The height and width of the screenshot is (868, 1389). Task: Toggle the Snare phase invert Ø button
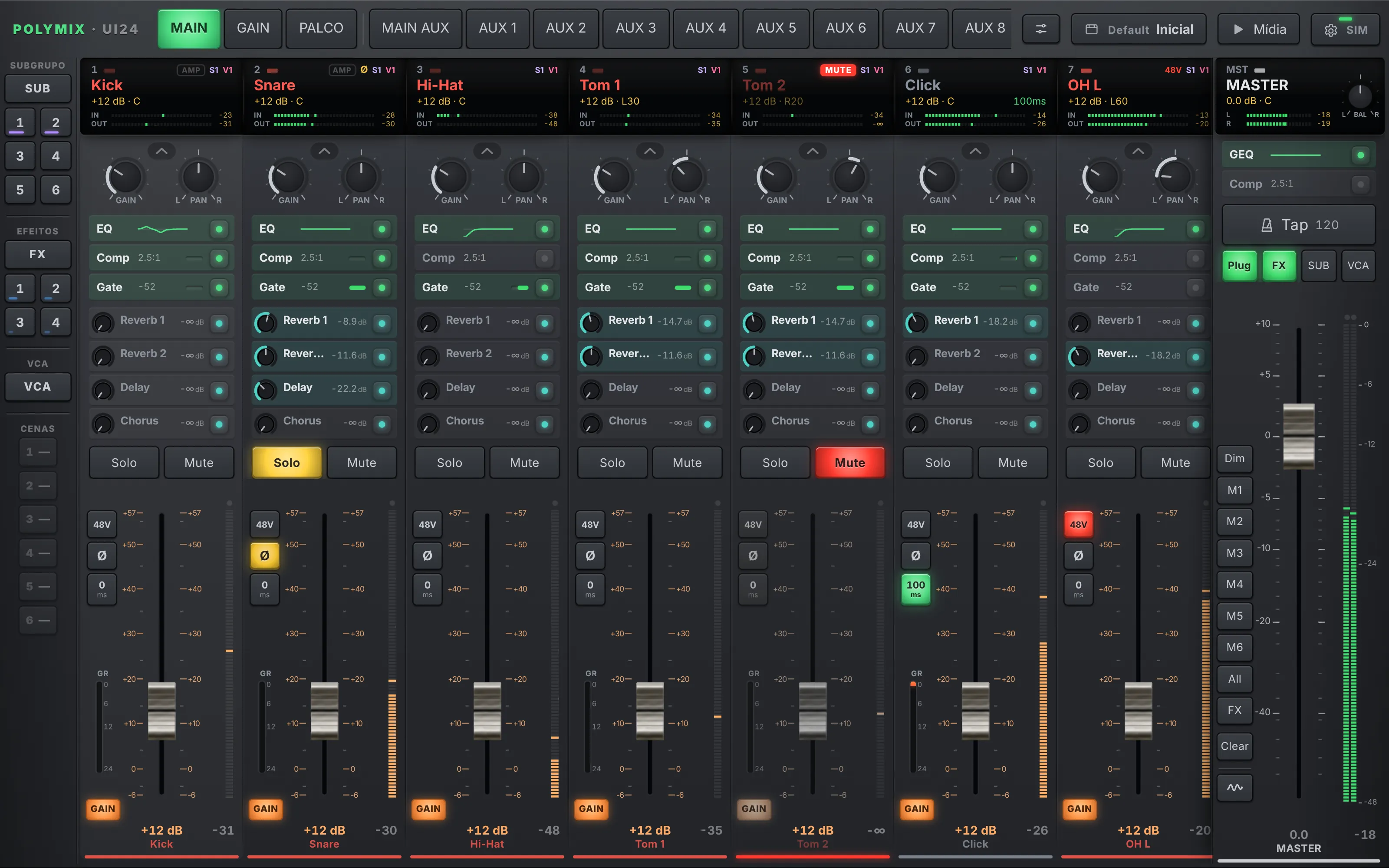click(x=265, y=555)
